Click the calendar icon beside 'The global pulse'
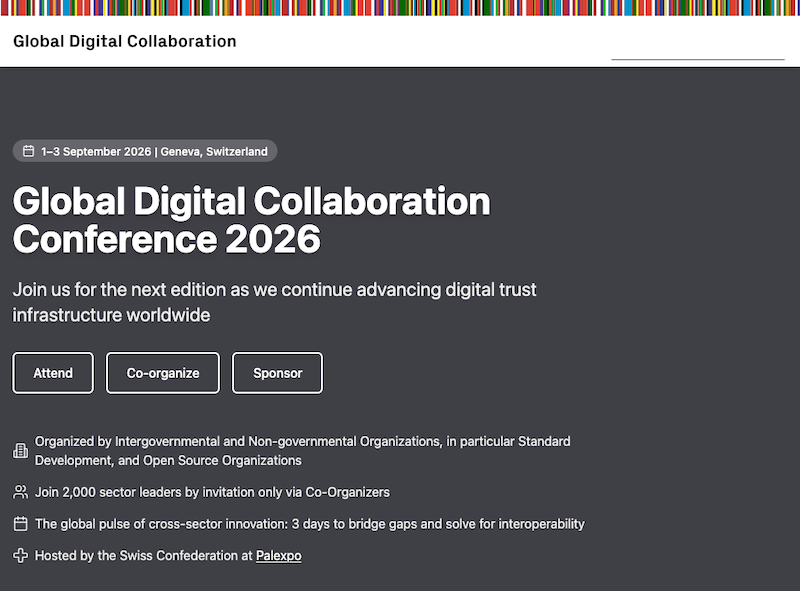The image size is (800, 591). [x=20, y=524]
